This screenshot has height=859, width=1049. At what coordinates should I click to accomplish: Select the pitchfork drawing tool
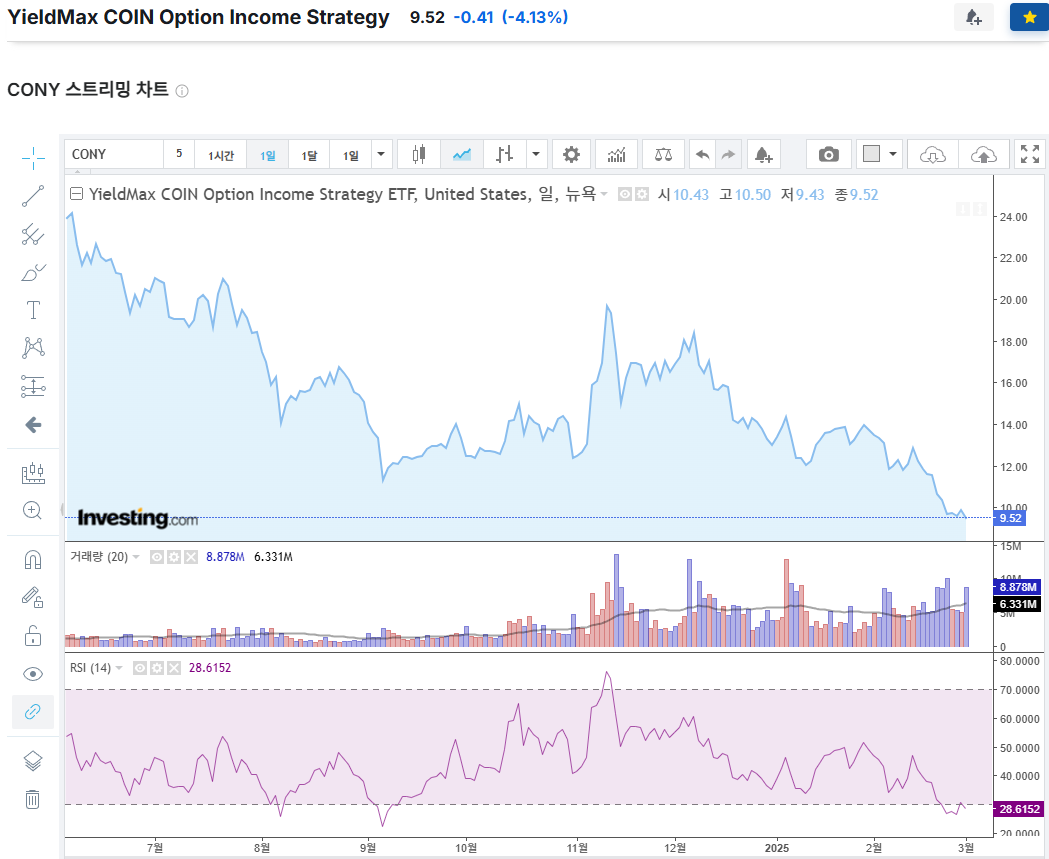(x=33, y=234)
